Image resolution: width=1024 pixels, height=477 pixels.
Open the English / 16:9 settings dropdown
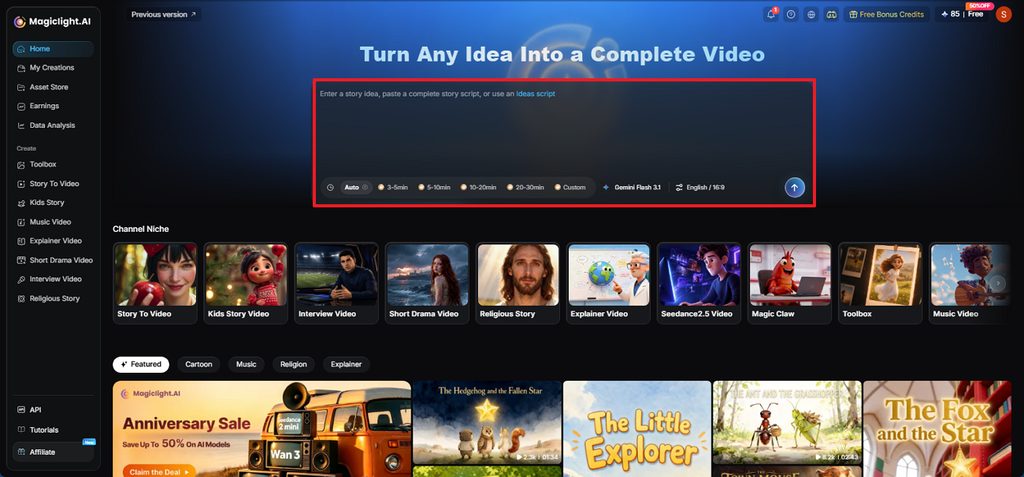699,188
